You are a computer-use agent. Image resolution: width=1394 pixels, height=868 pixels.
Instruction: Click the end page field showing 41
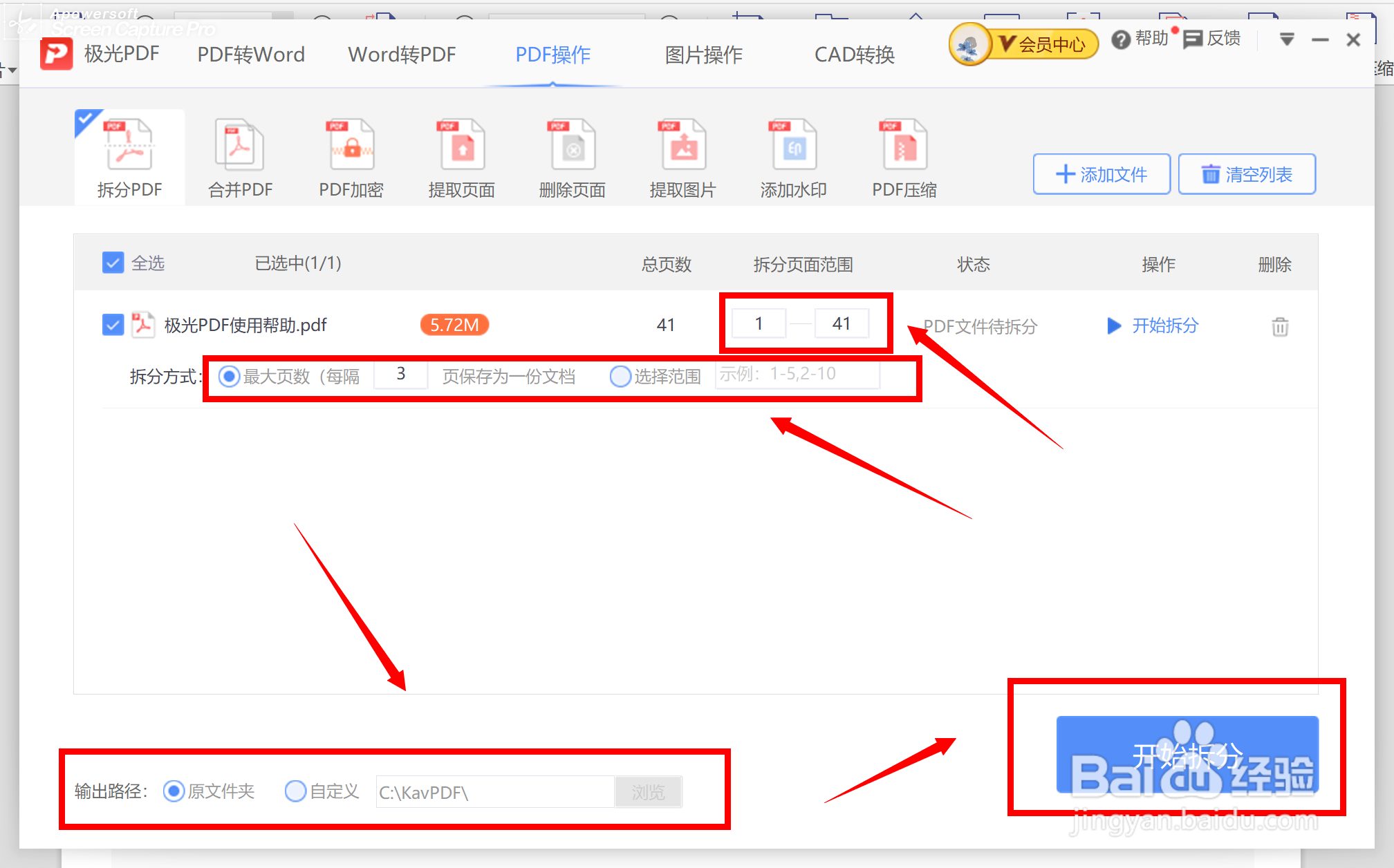842,323
